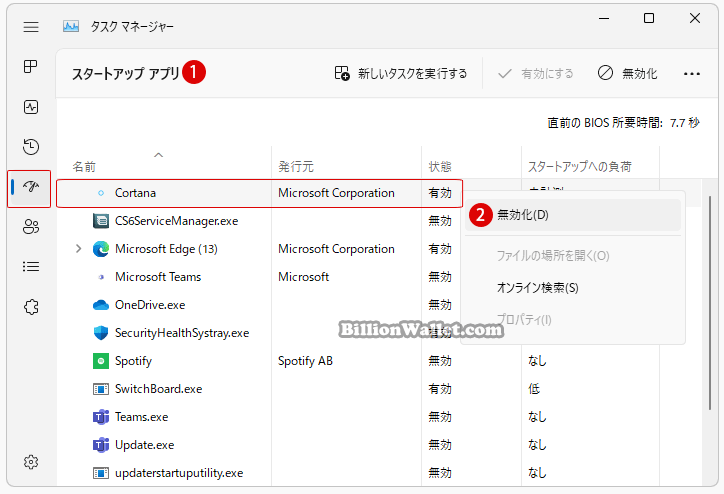Click the OneDrive.exe cloud icon
The width and height of the screenshot is (724, 494).
[101, 305]
